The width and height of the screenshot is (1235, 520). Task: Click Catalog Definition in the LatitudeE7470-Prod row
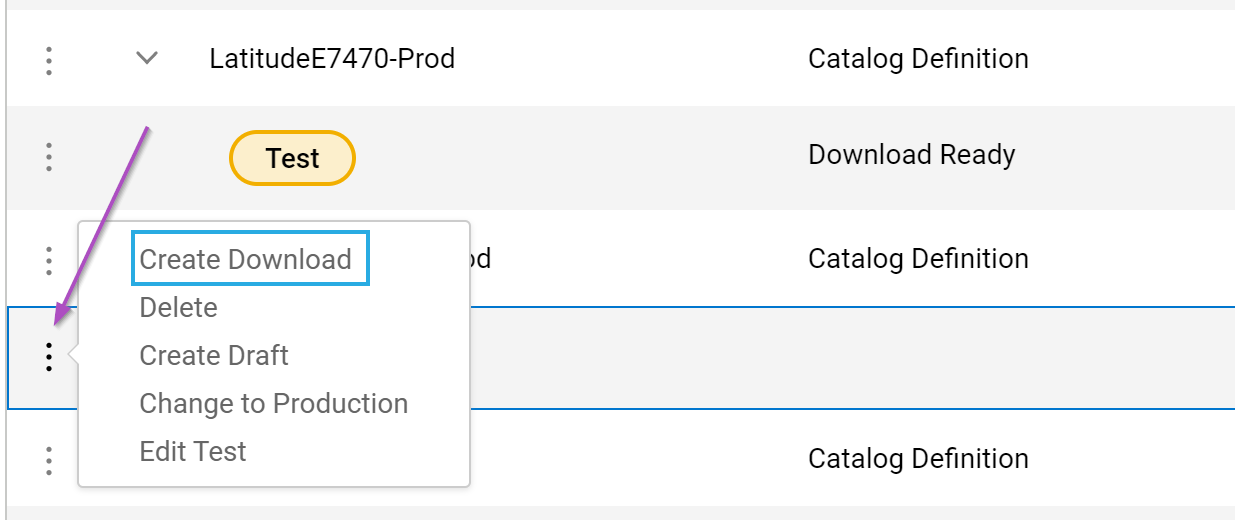pyautogui.click(x=918, y=59)
